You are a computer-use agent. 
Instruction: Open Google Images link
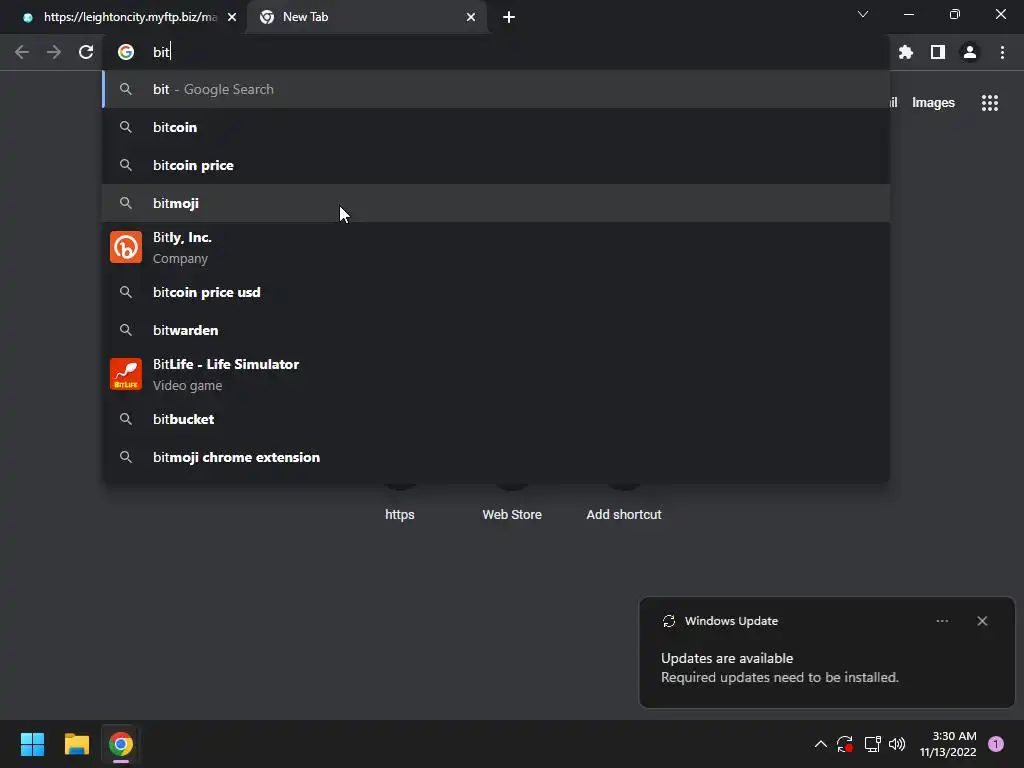click(933, 103)
